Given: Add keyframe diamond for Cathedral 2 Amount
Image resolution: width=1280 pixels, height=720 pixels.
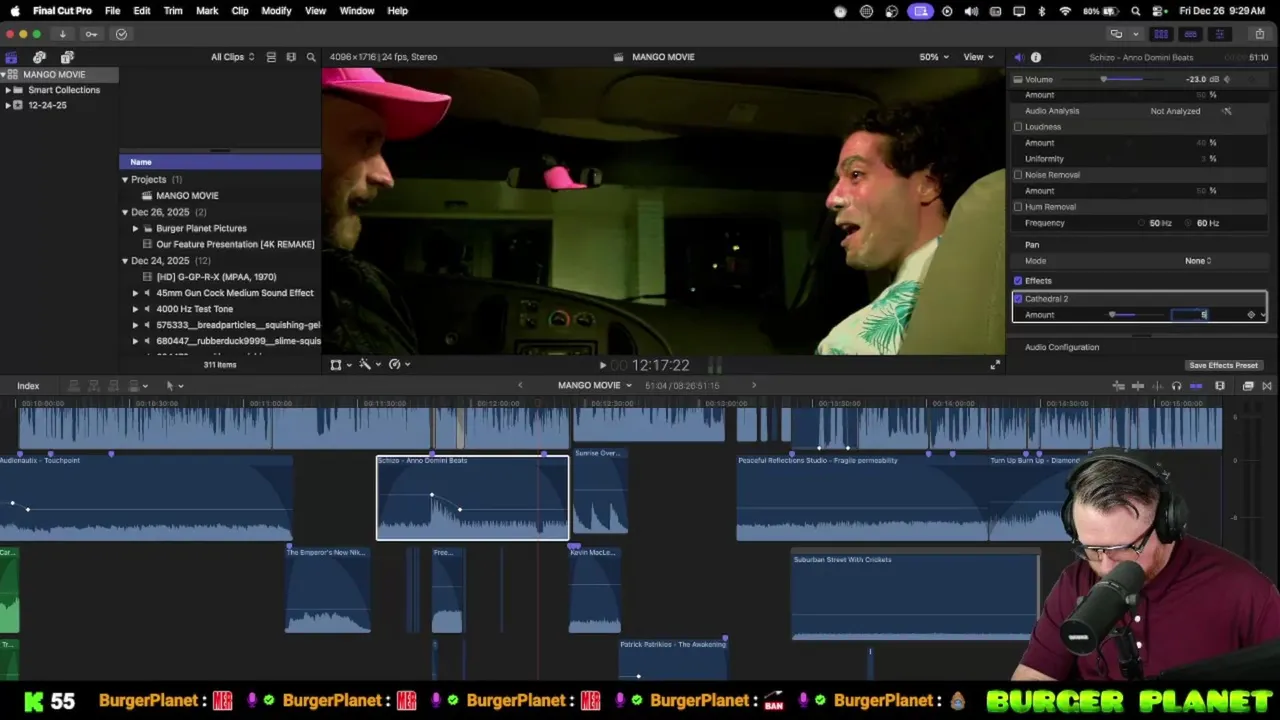Looking at the screenshot, I should (x=1250, y=315).
